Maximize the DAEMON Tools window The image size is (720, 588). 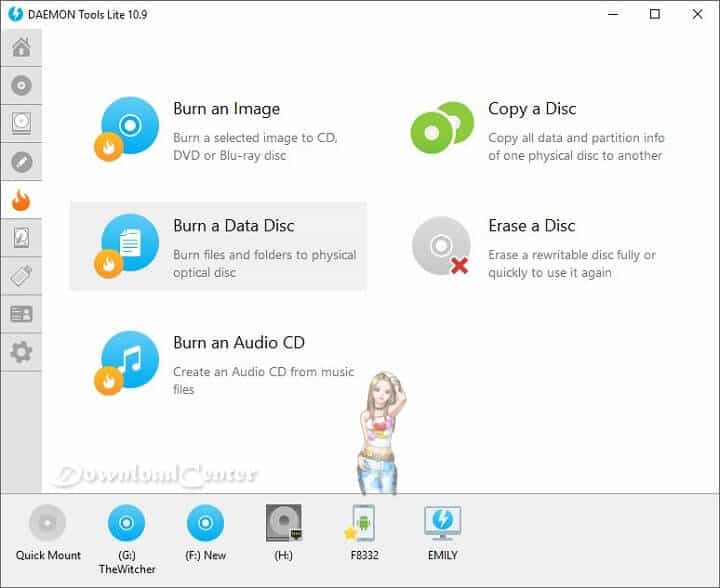(655, 14)
